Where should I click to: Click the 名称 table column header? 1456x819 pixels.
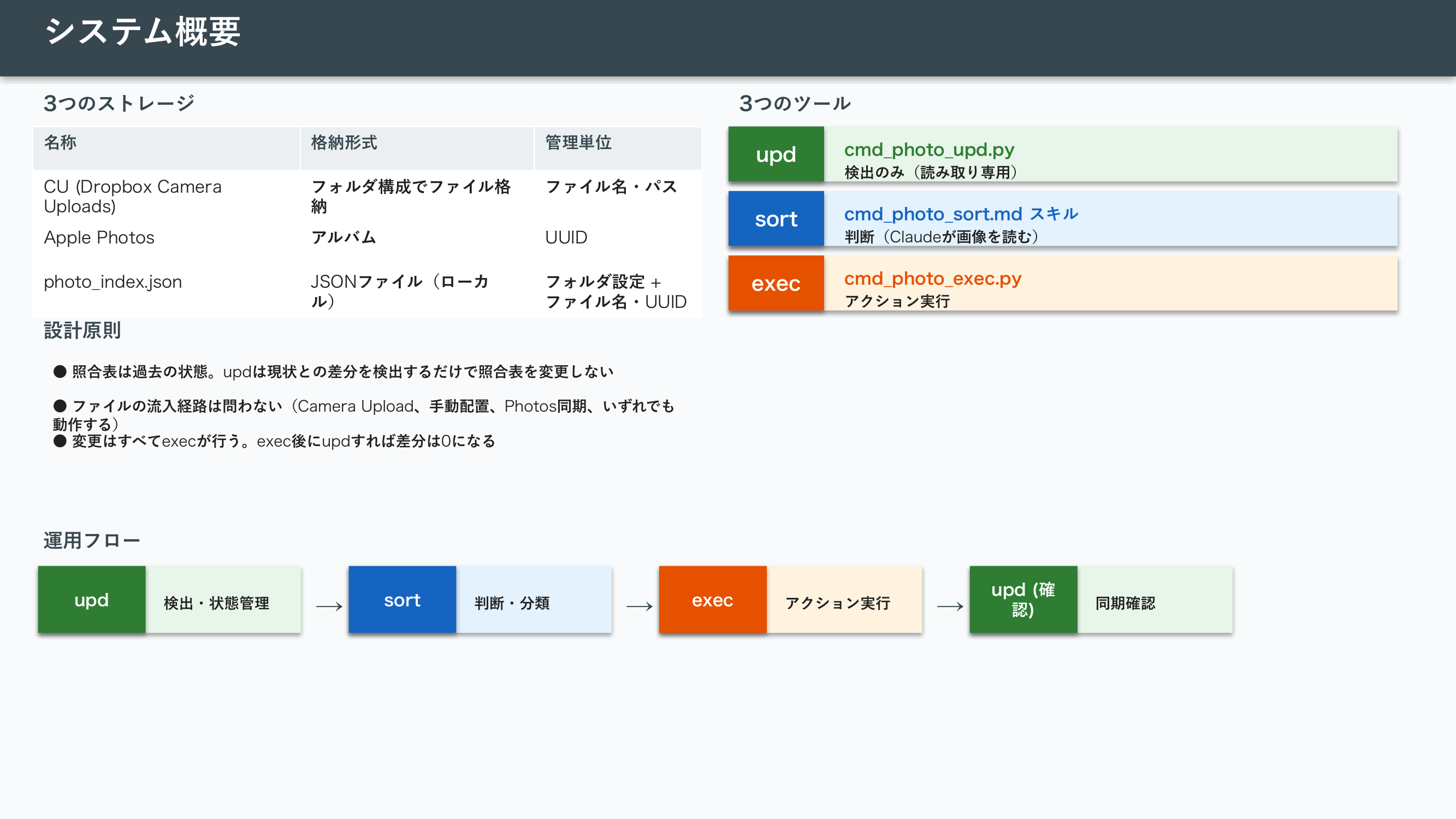60,143
